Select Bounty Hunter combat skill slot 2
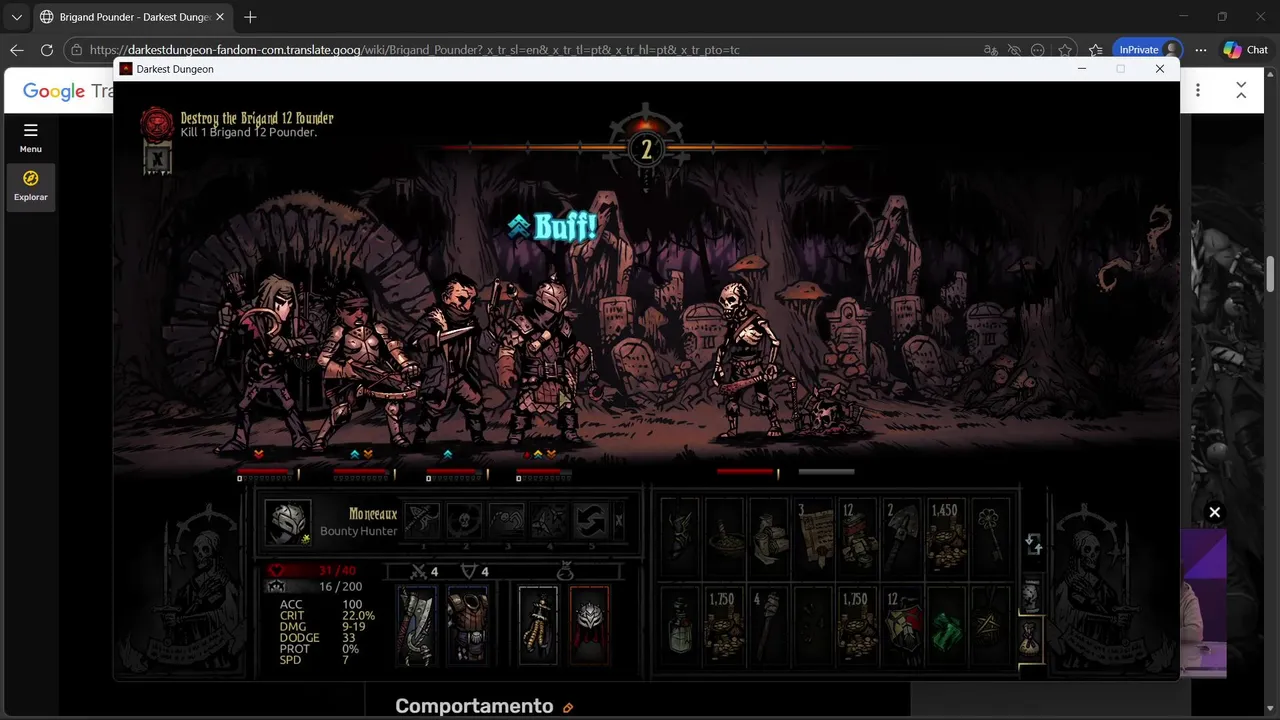Screen dimensions: 1280x720 465,521
